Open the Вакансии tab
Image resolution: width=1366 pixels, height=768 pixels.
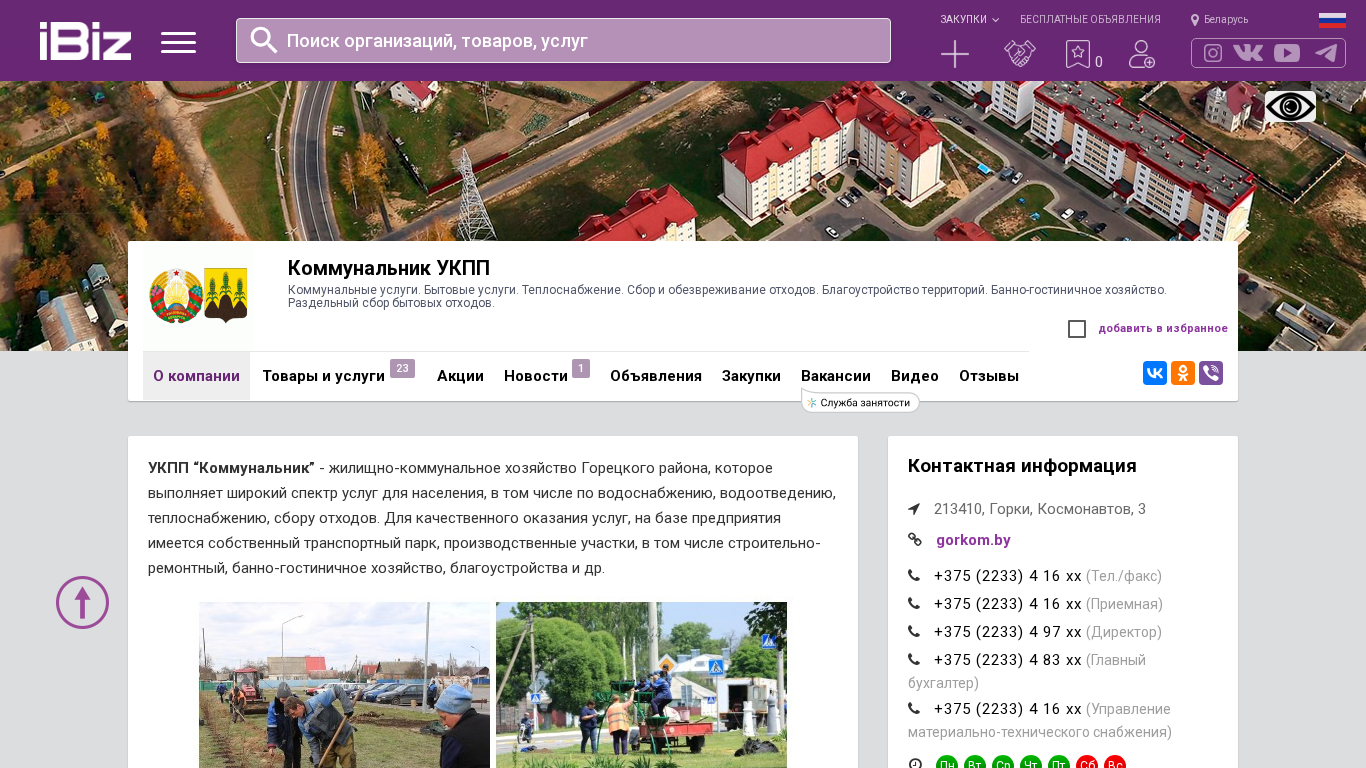[836, 376]
